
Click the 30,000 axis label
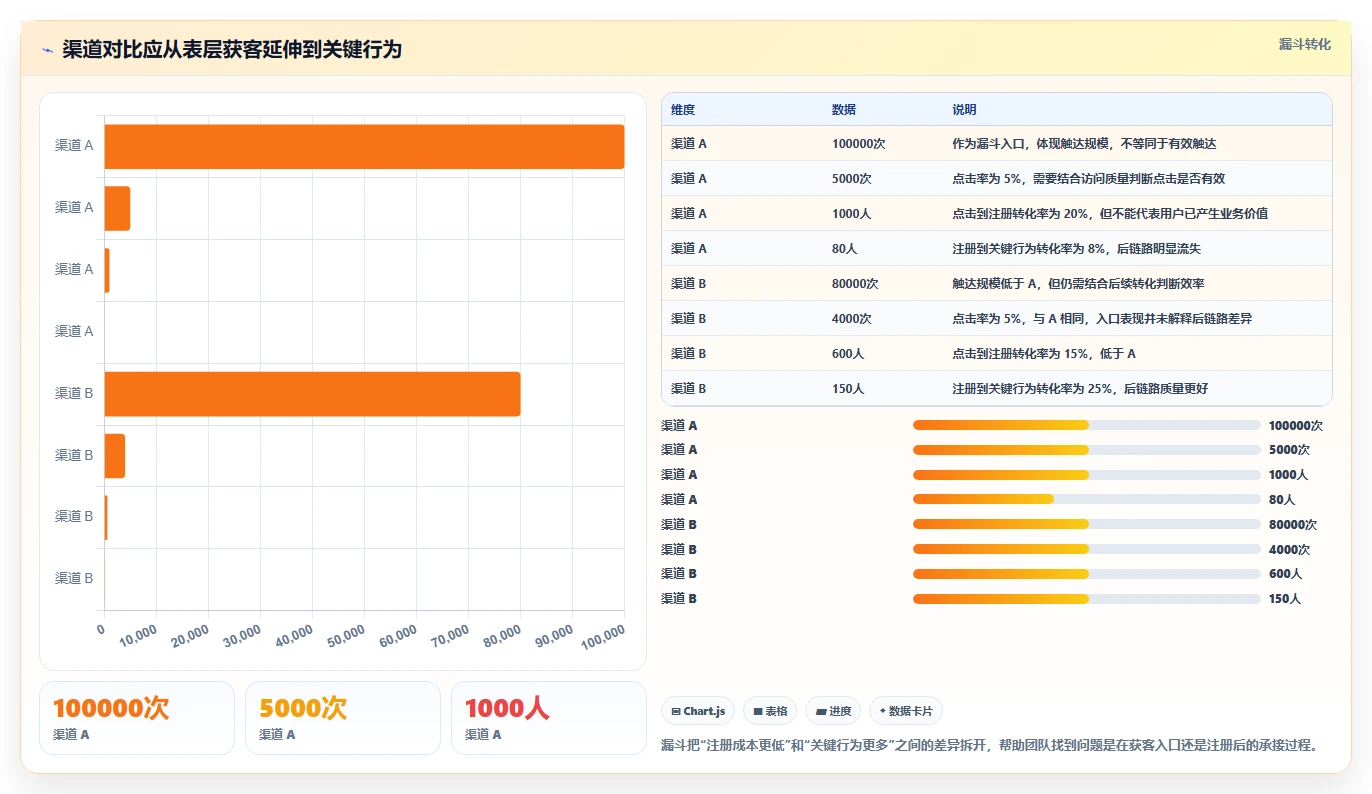click(243, 635)
